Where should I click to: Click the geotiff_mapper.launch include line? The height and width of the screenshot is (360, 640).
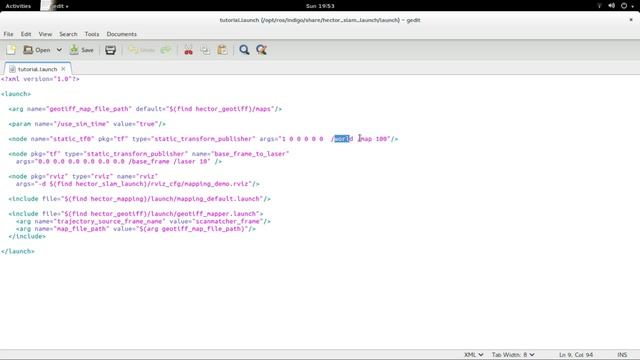[136, 214]
